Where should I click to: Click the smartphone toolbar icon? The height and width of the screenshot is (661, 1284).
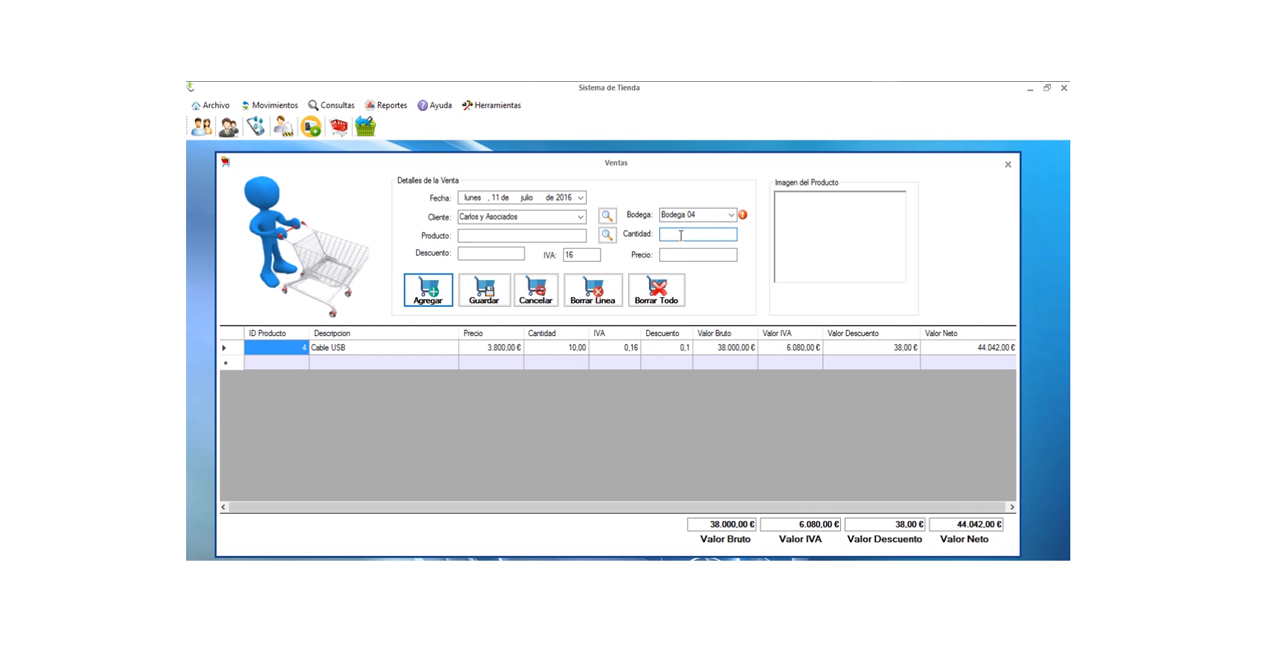click(256, 127)
